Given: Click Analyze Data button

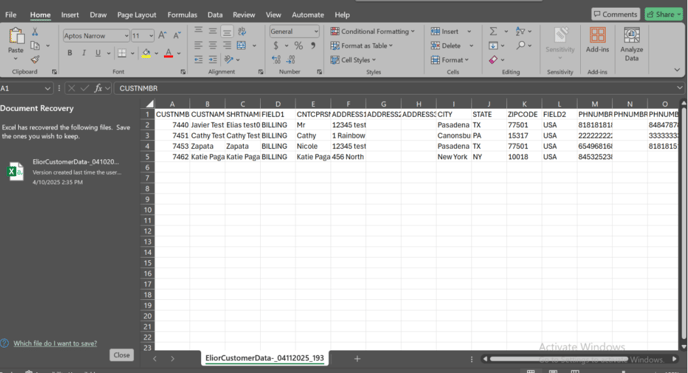Looking at the screenshot, I should (x=631, y=44).
